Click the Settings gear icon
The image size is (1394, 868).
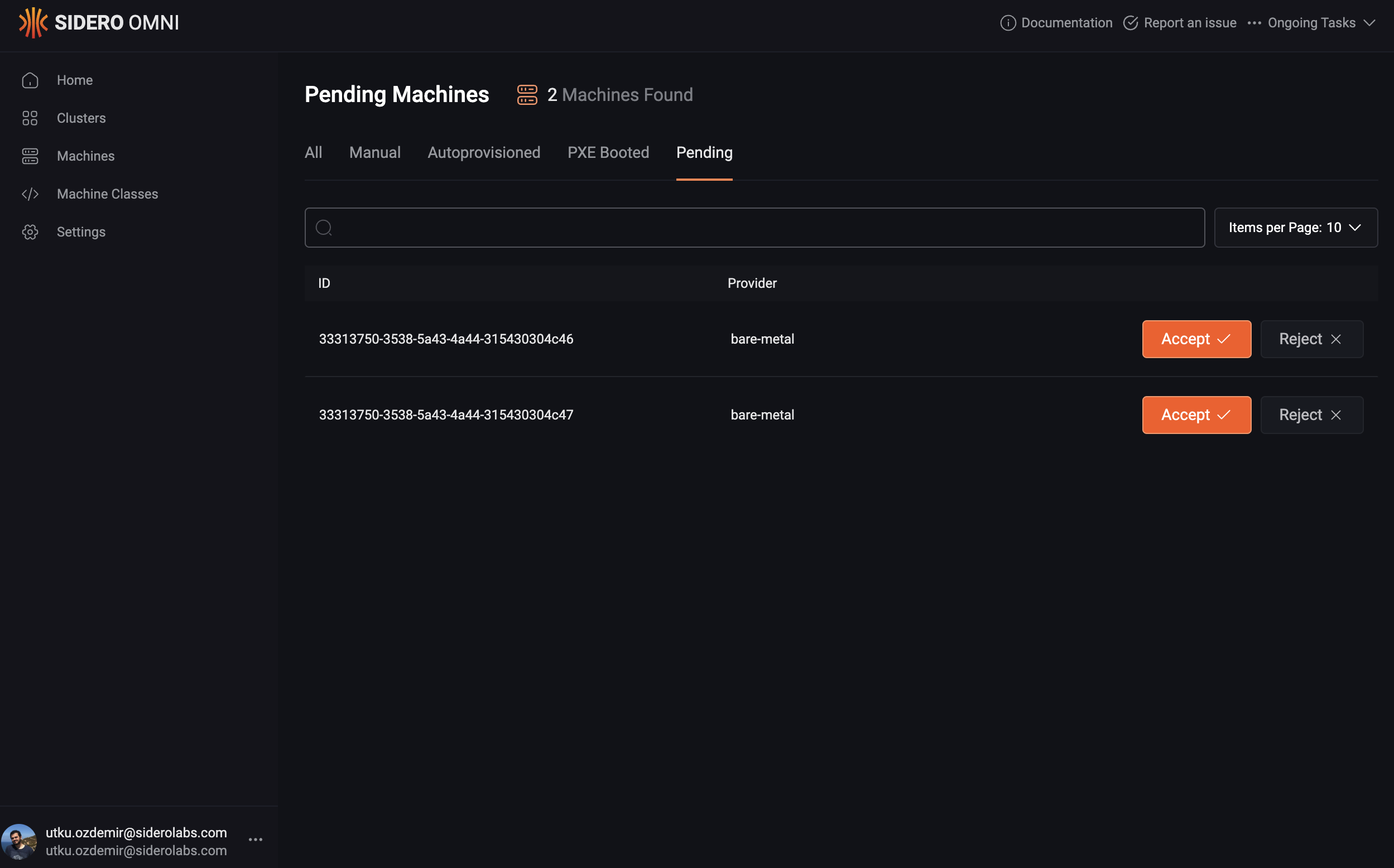(x=30, y=232)
